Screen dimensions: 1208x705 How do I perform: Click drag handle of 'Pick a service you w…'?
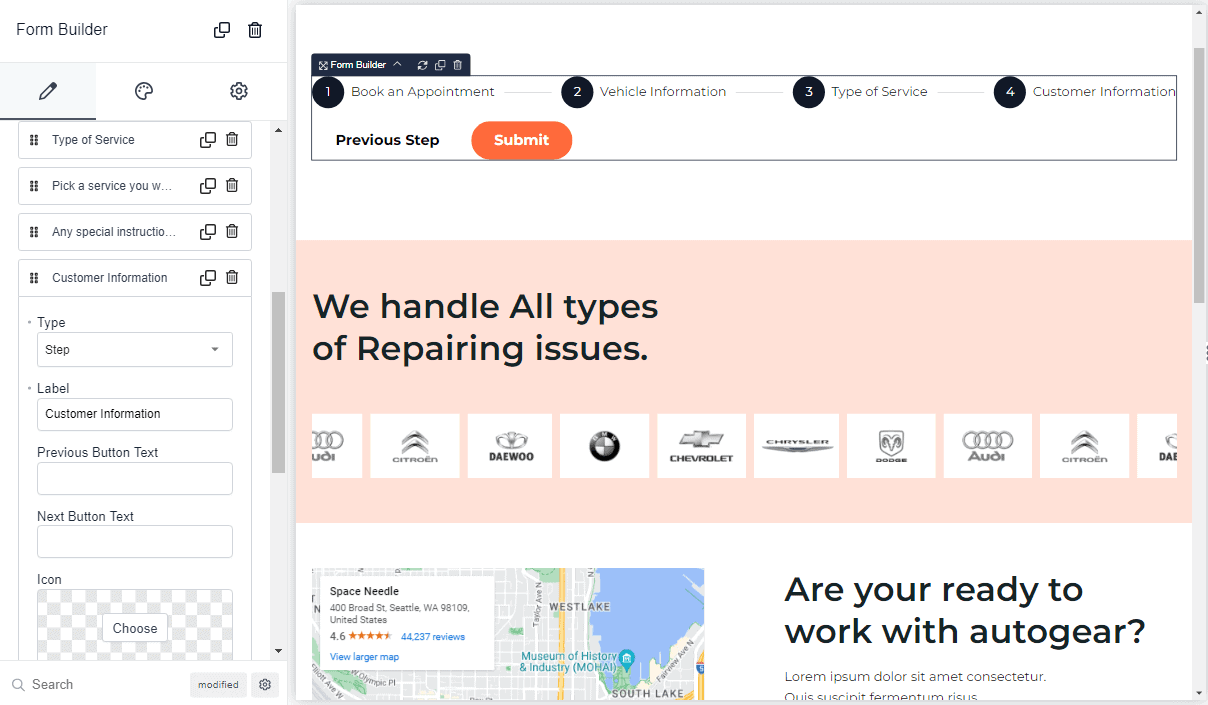(x=34, y=186)
